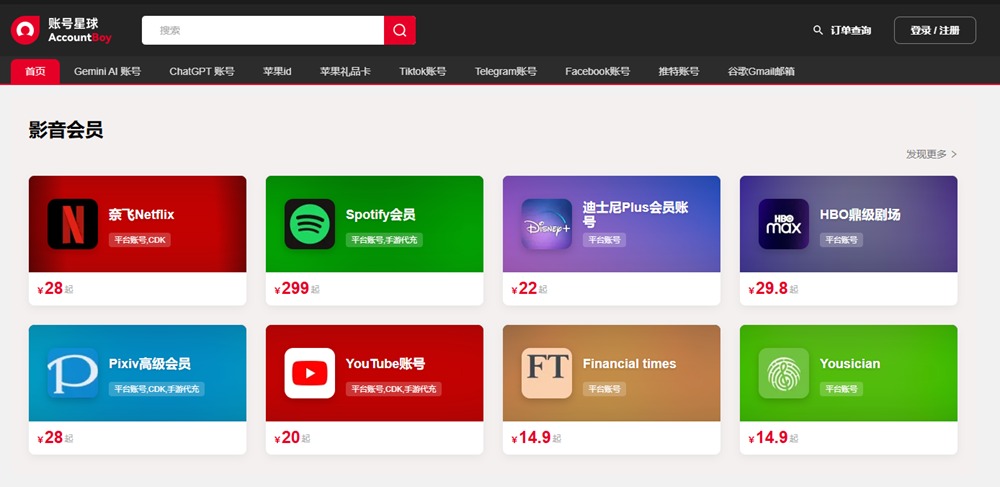Click Netflix 平台账号,CDK tag
The height and width of the screenshot is (487, 1000).
pyautogui.click(x=140, y=240)
